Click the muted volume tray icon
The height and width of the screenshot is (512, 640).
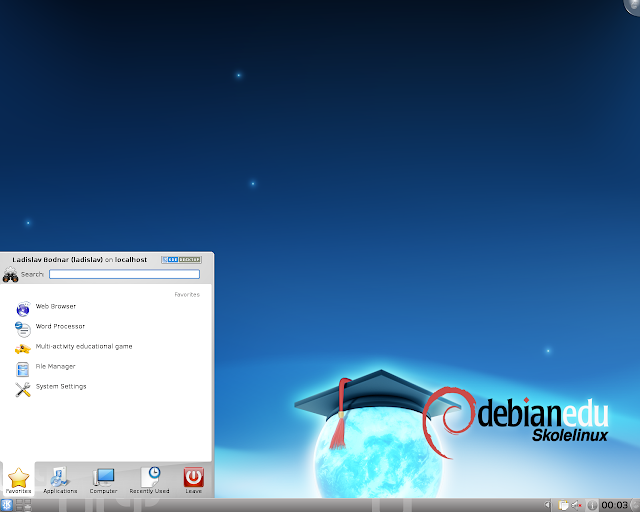[x=576, y=505]
